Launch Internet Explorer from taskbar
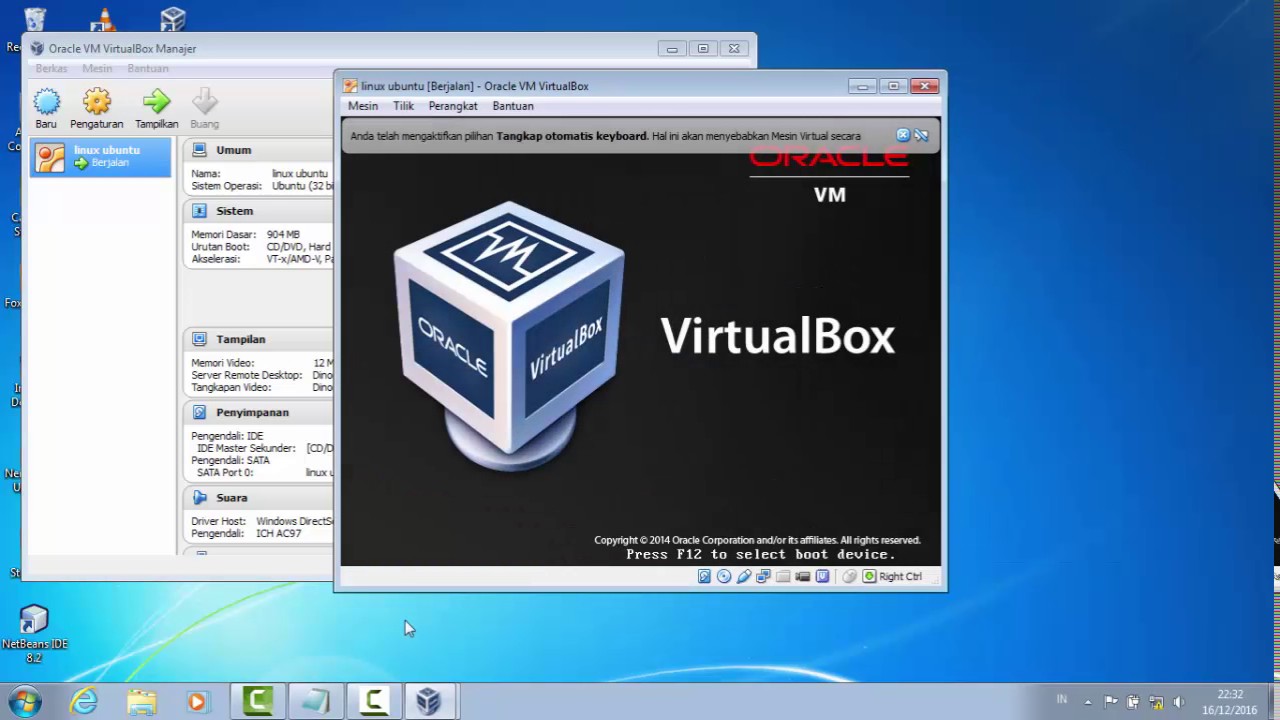1280x720 pixels. (x=84, y=701)
